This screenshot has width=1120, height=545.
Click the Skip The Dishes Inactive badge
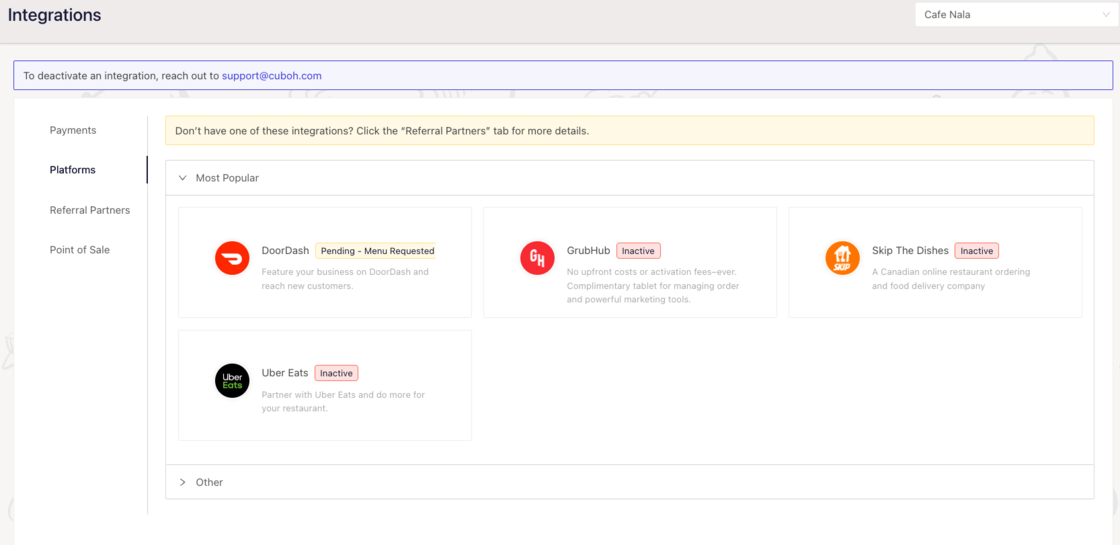pos(976,251)
